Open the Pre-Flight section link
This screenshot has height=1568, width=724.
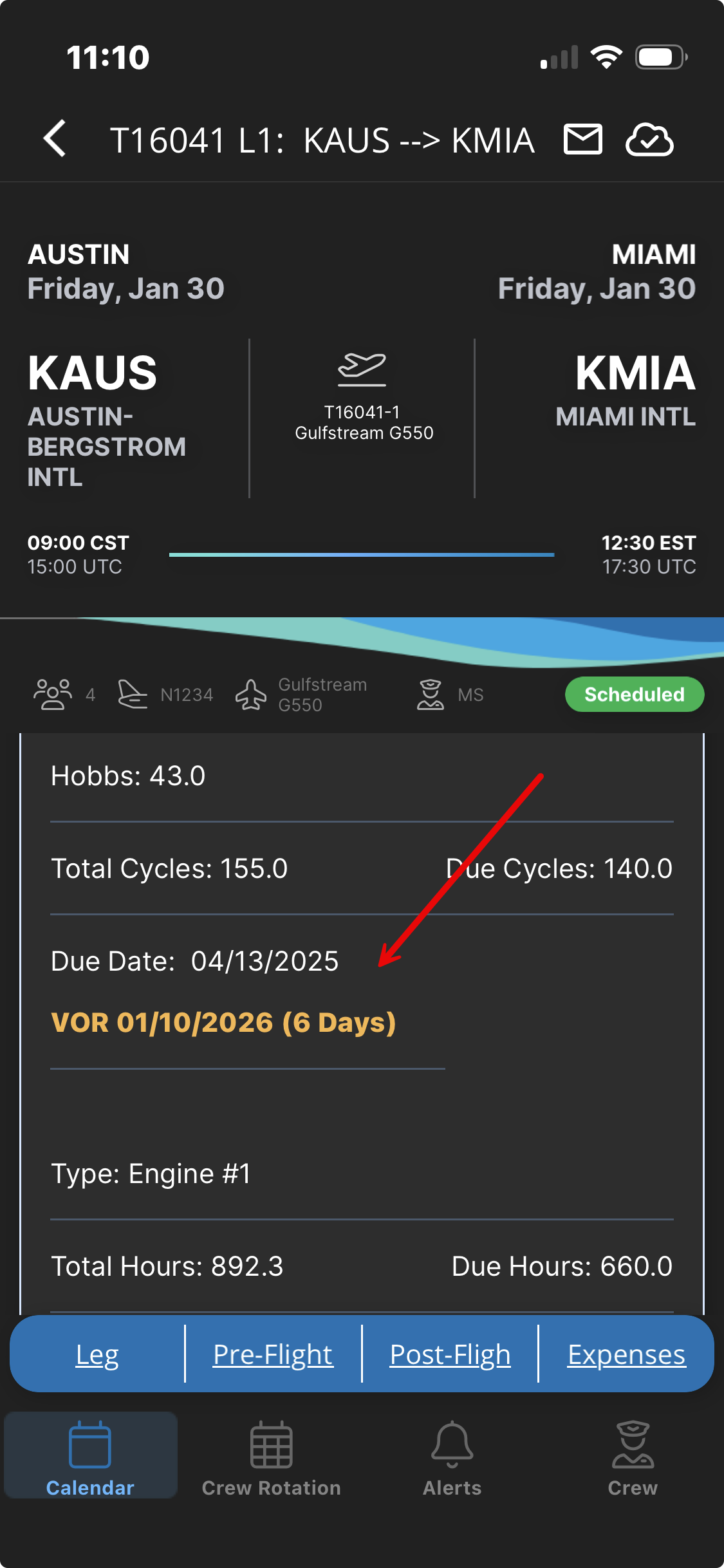(273, 1354)
